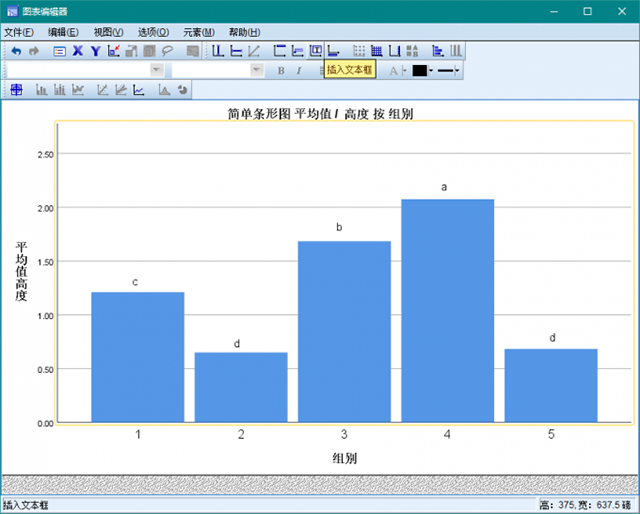Open the font size dropdown
The width and height of the screenshot is (640, 514).
point(256,70)
